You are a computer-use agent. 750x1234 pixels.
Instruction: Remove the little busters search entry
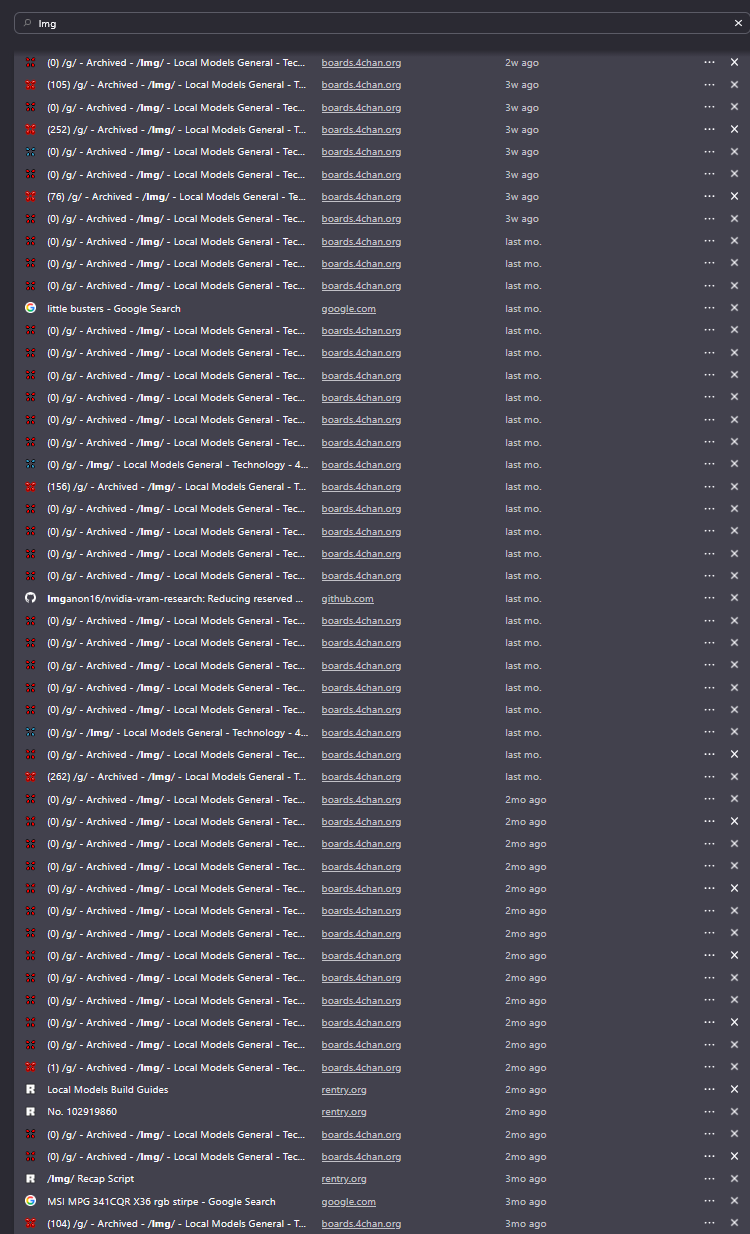click(x=734, y=308)
